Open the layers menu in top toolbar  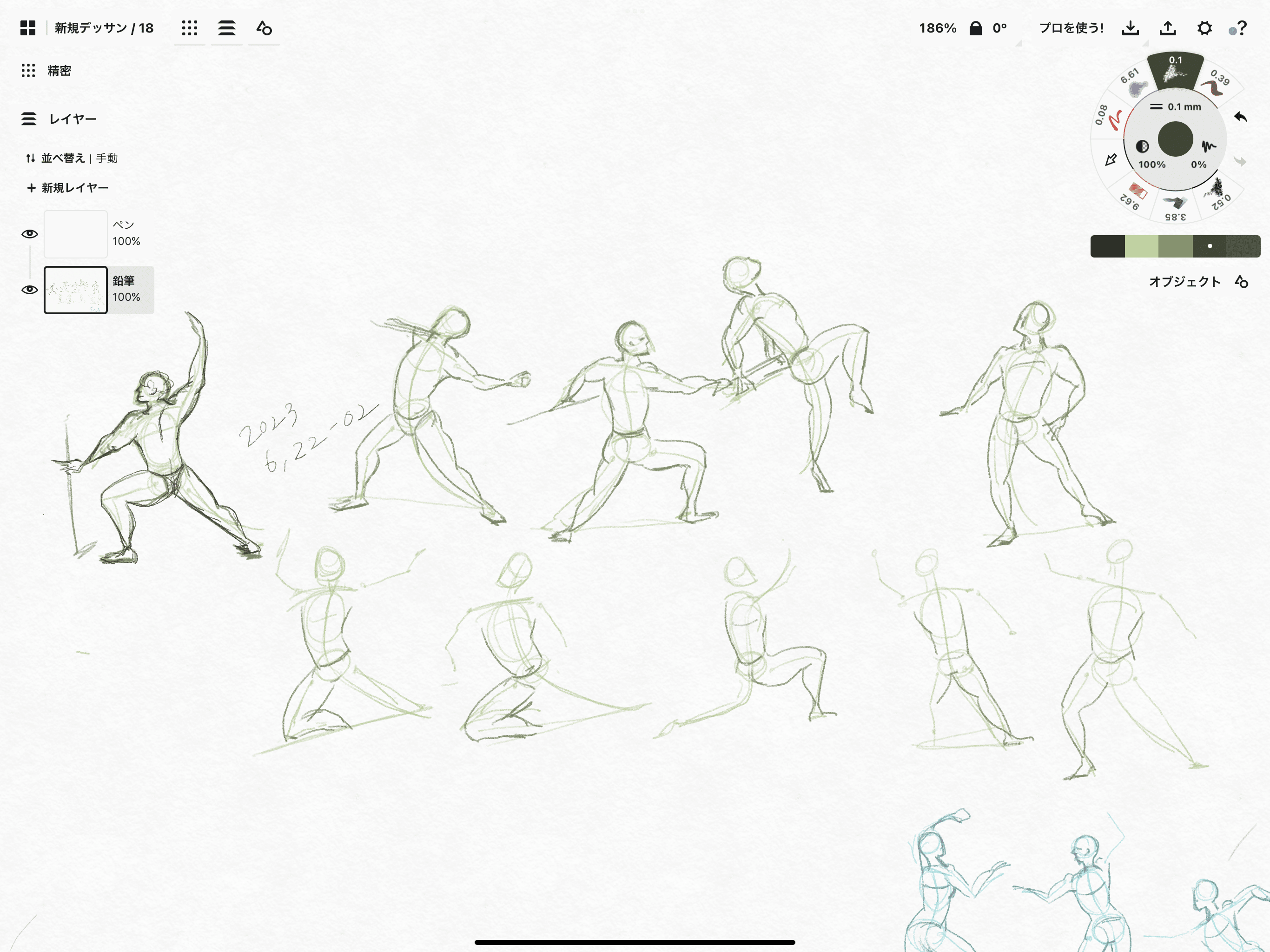(226, 28)
